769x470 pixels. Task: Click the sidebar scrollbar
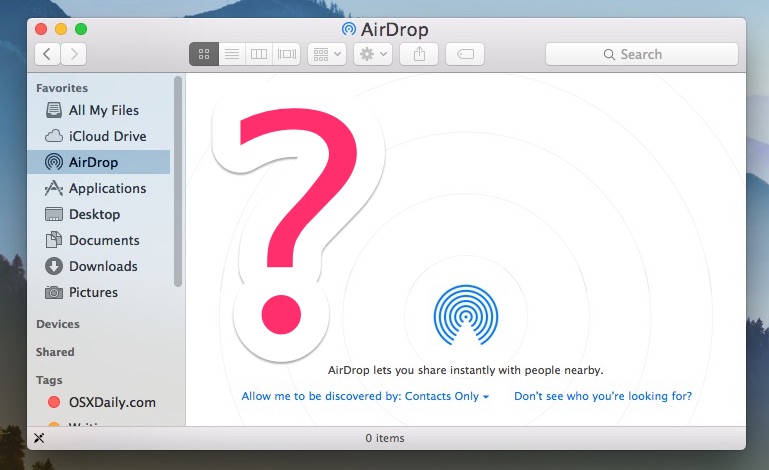tap(178, 182)
